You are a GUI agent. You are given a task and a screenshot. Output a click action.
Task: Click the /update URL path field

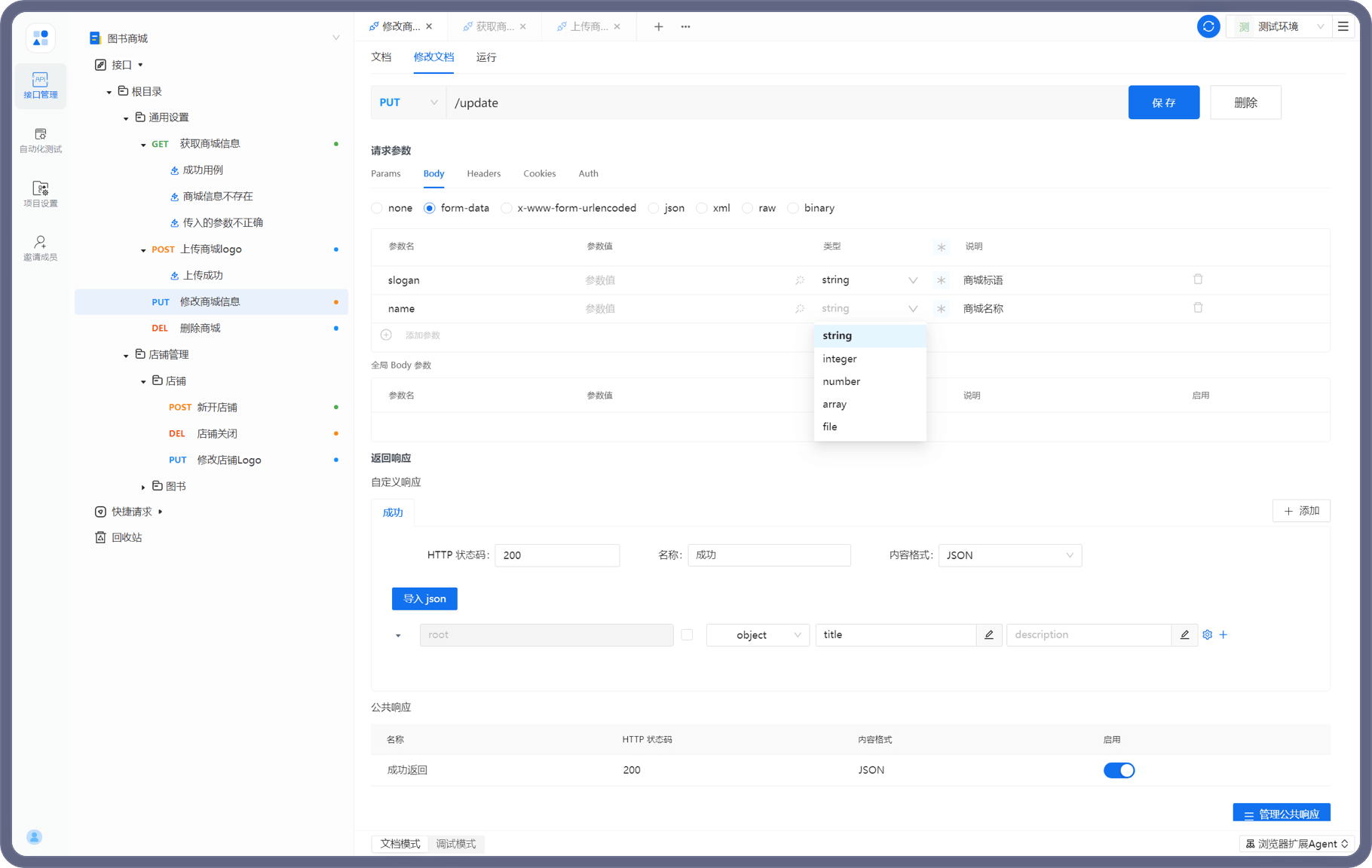(x=786, y=102)
